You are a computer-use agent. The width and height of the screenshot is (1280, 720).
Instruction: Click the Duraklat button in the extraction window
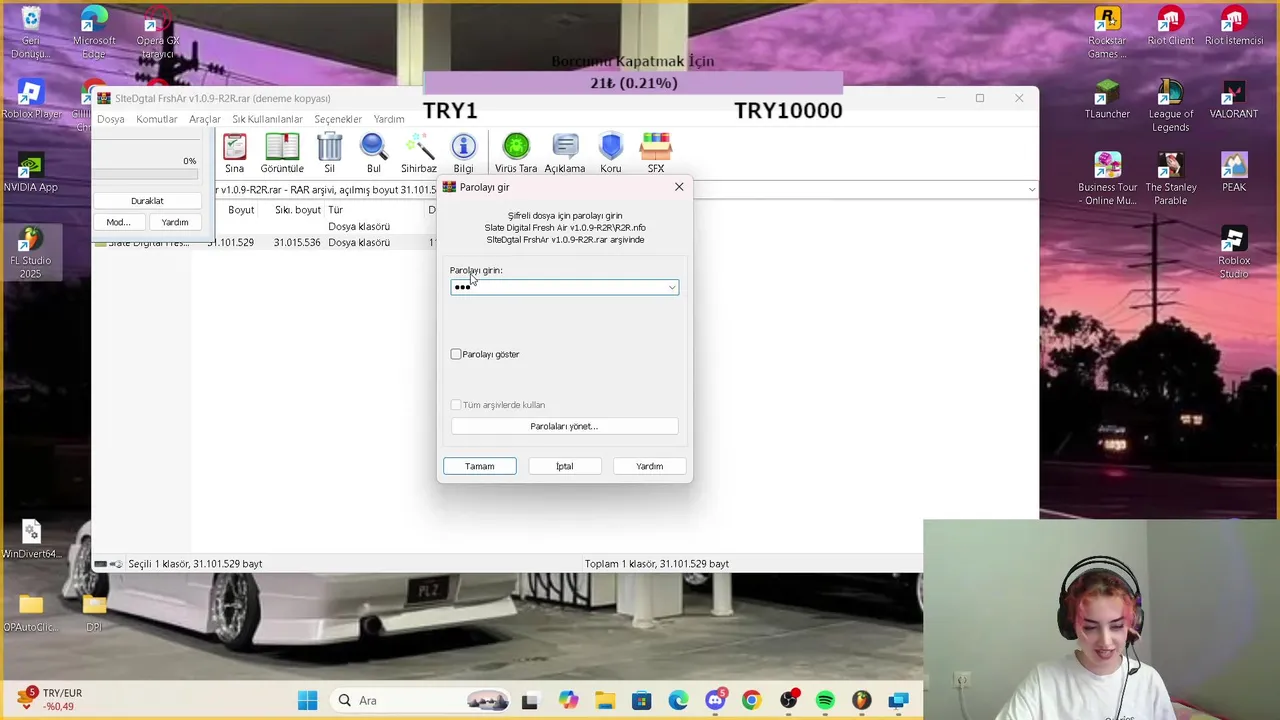click(147, 201)
